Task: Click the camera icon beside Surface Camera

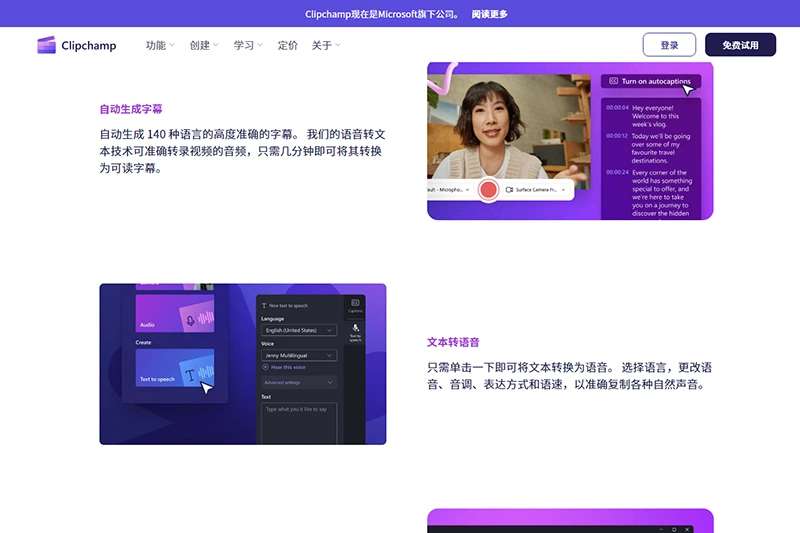Action: pyautogui.click(x=509, y=190)
